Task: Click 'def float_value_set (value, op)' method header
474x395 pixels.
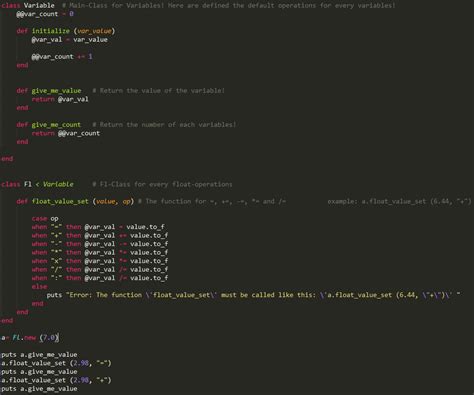Action: (75, 201)
